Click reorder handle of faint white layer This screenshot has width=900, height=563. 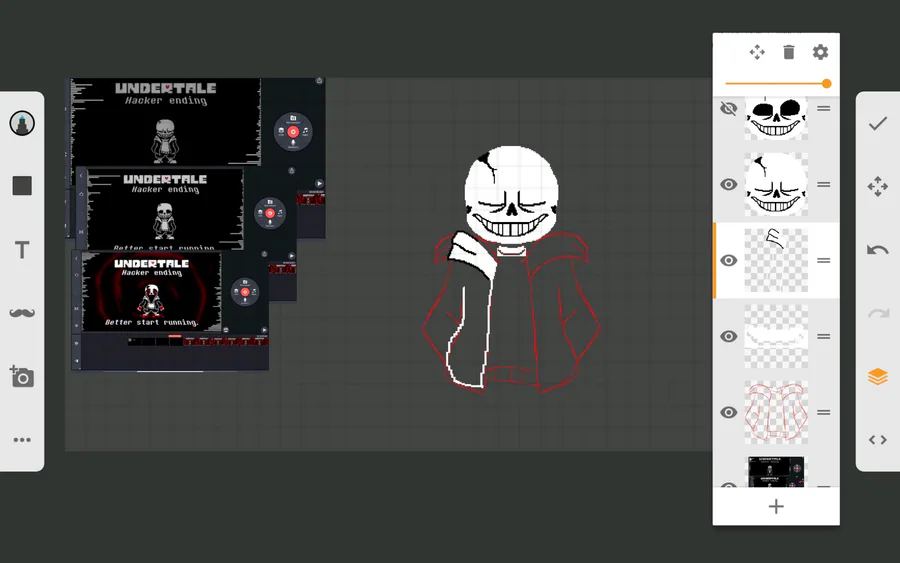pos(824,336)
